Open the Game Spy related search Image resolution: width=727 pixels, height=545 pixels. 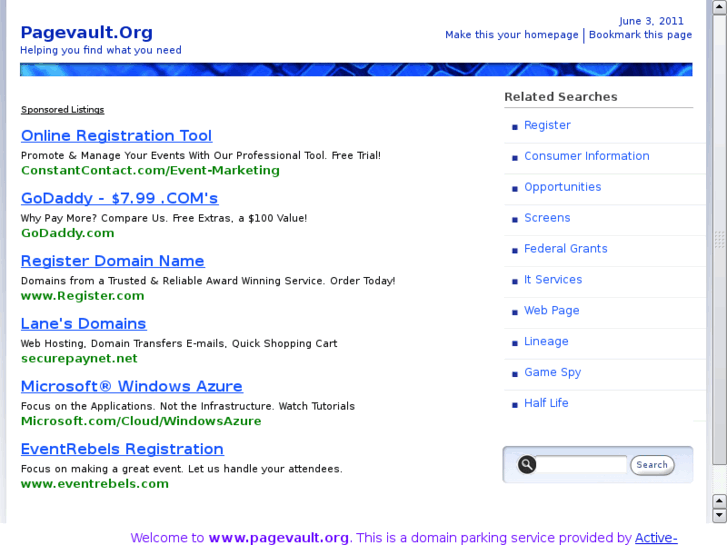pos(553,372)
